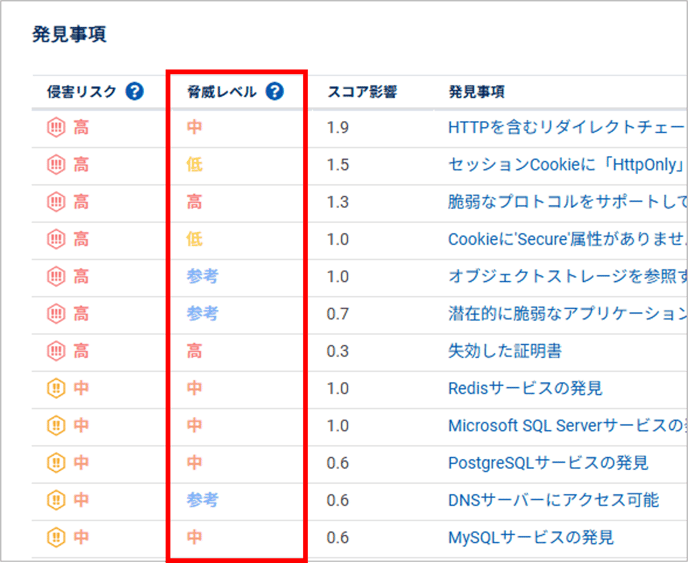Click medium-risk icon in DNS server row
The height and width of the screenshot is (563, 688).
[56, 500]
